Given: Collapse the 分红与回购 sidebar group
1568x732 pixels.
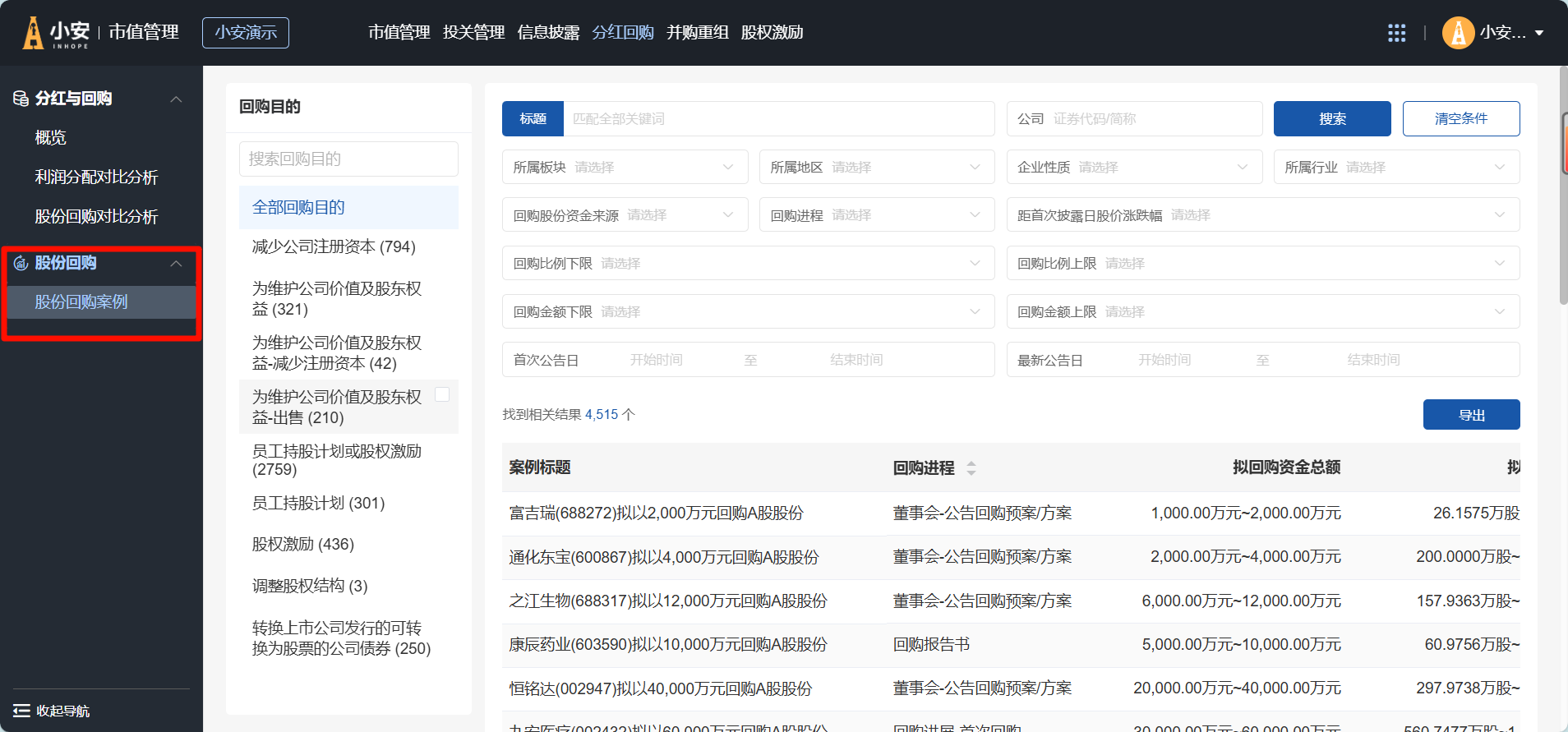Looking at the screenshot, I should pyautogui.click(x=176, y=99).
